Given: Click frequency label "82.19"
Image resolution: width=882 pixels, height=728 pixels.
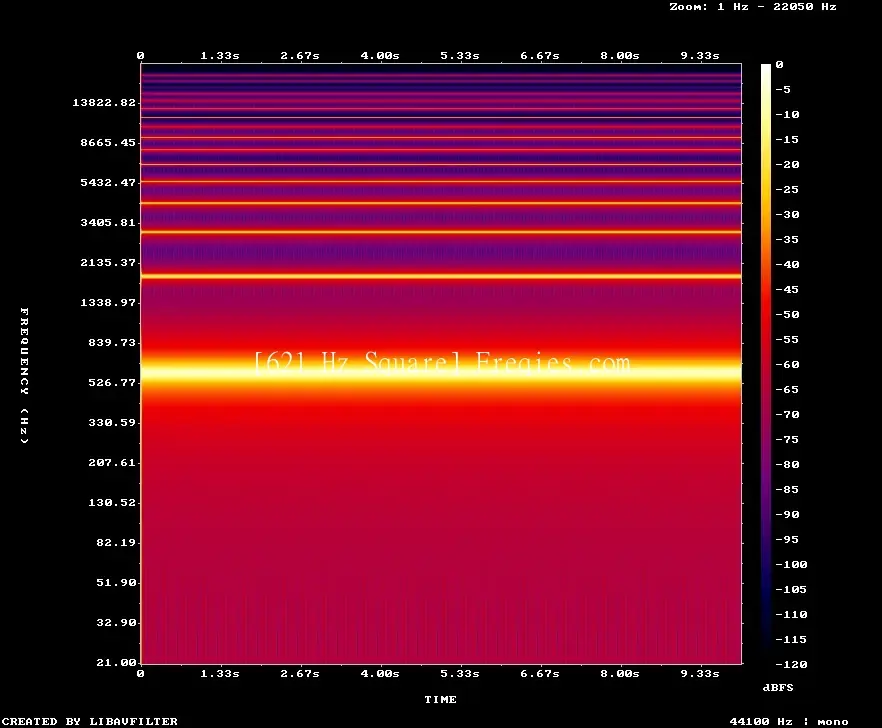Looking at the screenshot, I should tap(116, 542).
